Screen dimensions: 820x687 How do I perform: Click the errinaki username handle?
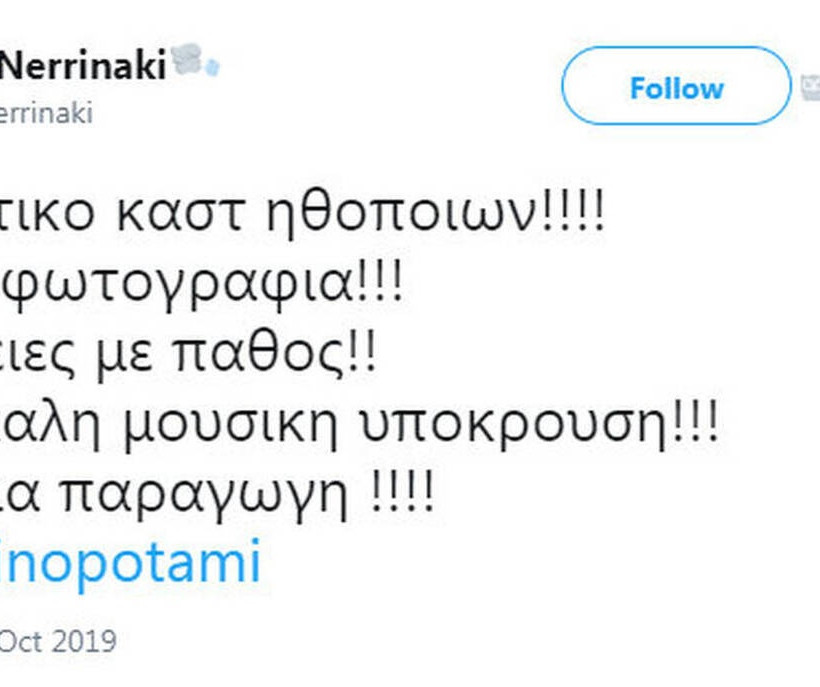pyautogui.click(x=46, y=113)
